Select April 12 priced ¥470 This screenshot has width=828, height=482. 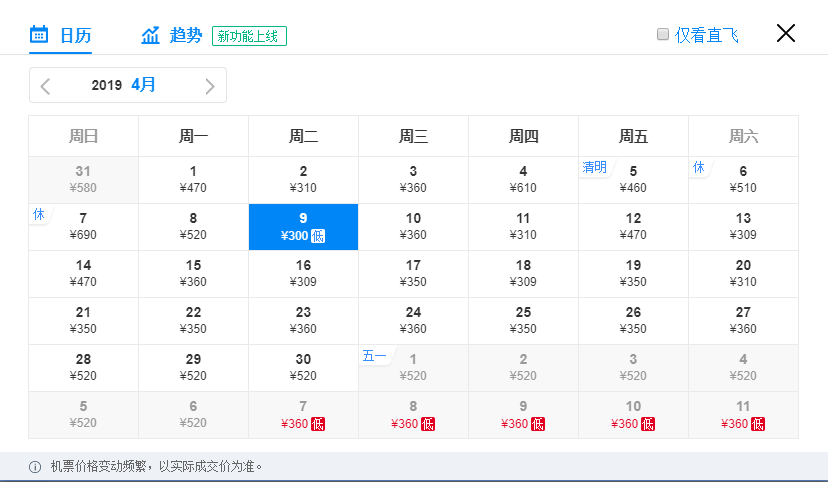tap(633, 227)
